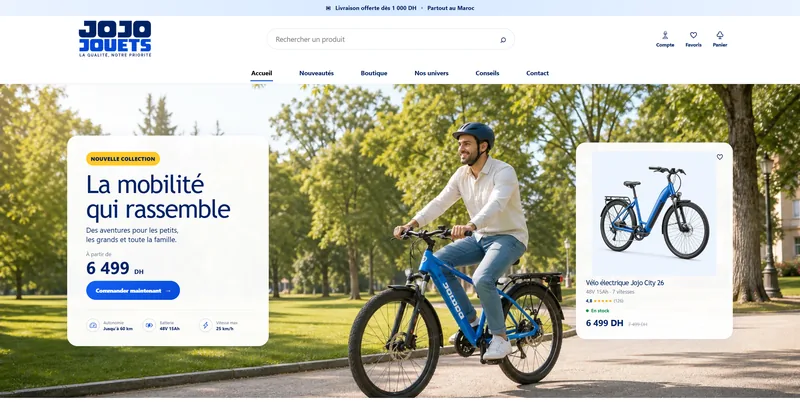The width and height of the screenshot is (800, 402).
Task: Click the NOUVELLE COLLECTION badge
Action: click(123, 159)
